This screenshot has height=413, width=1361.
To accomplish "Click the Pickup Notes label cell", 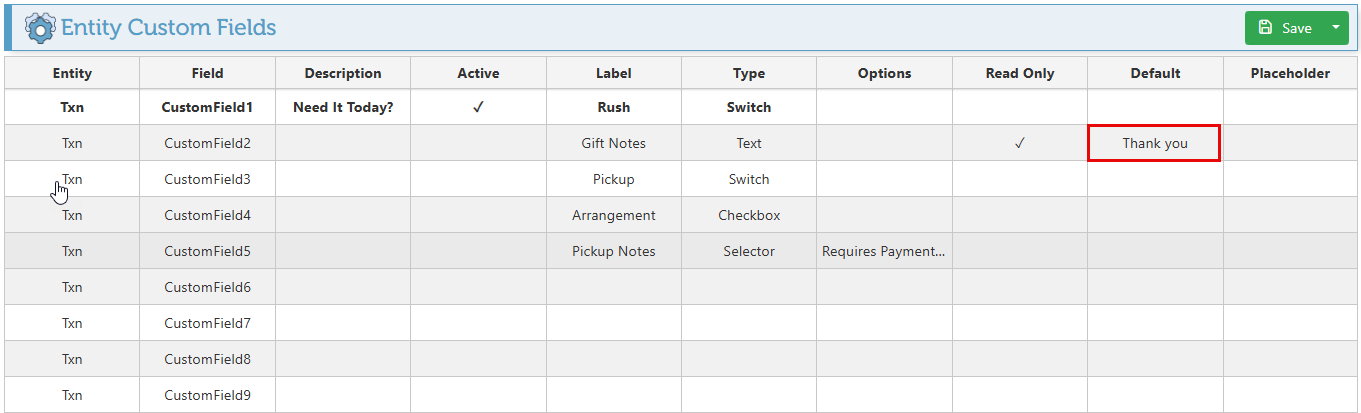I will point(613,251).
